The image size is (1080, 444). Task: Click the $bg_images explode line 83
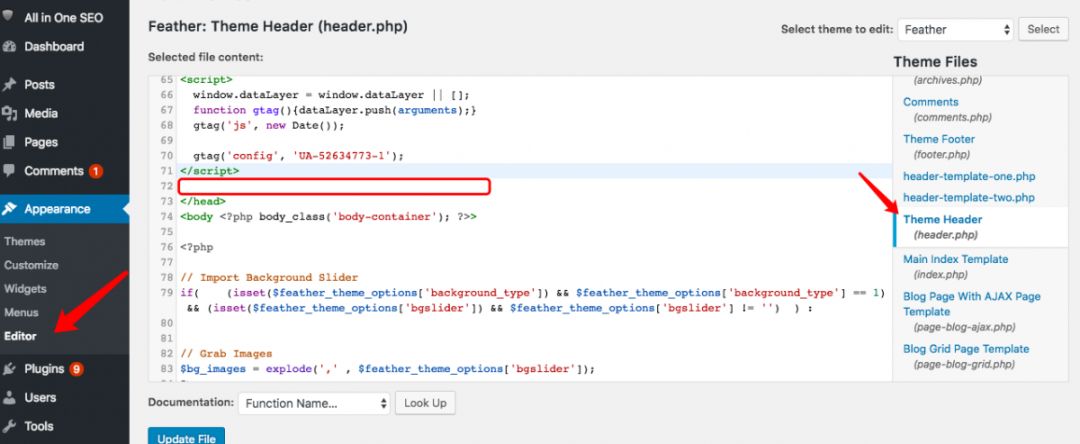387,369
